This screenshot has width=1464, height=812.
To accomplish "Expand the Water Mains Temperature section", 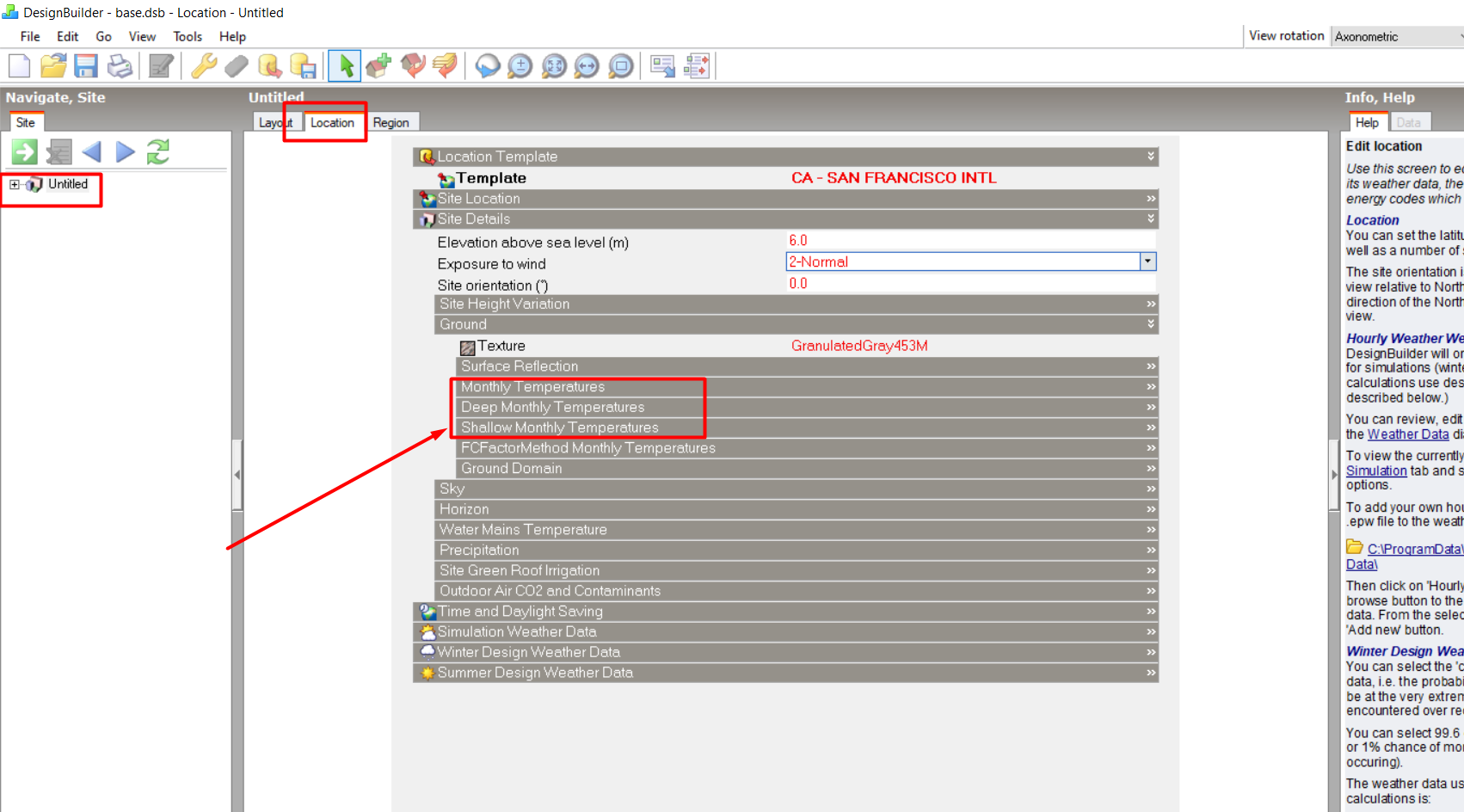I will (x=797, y=530).
